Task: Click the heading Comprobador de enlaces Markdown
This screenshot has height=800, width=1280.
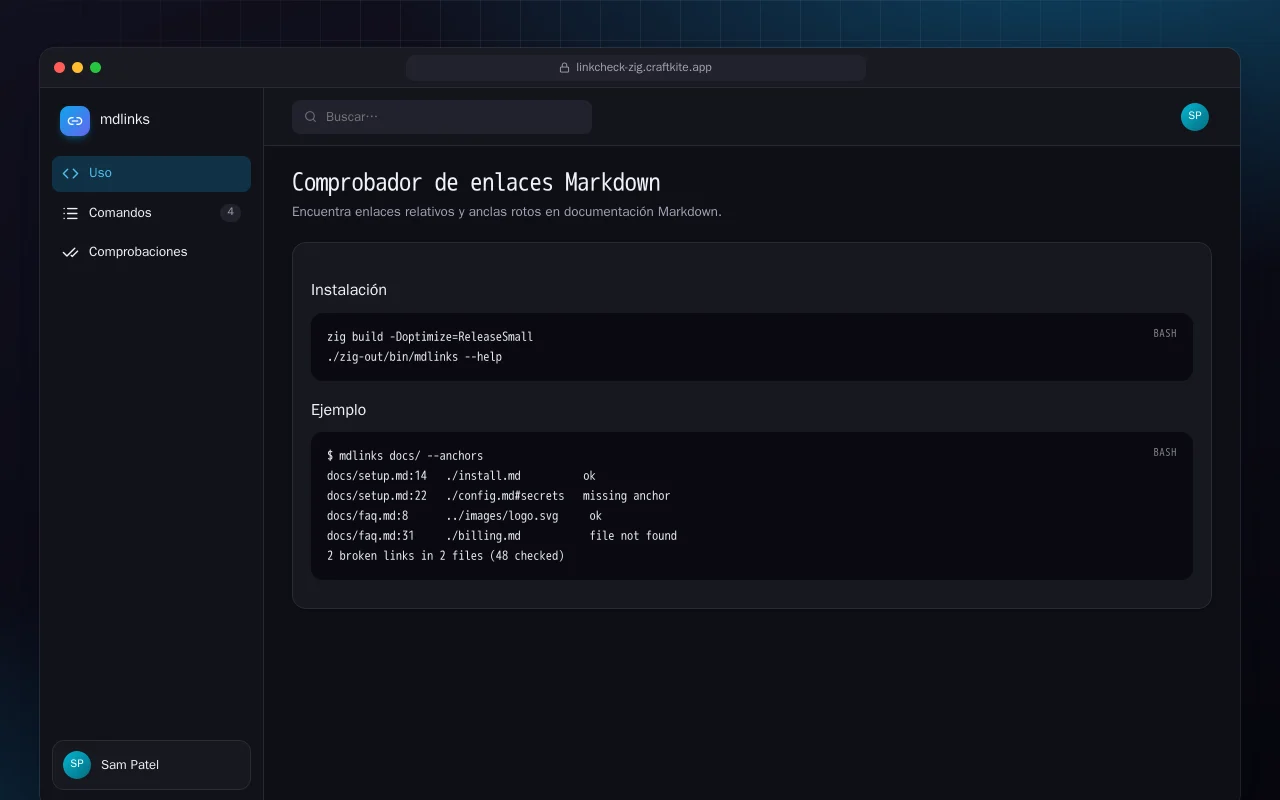Action: point(476,183)
